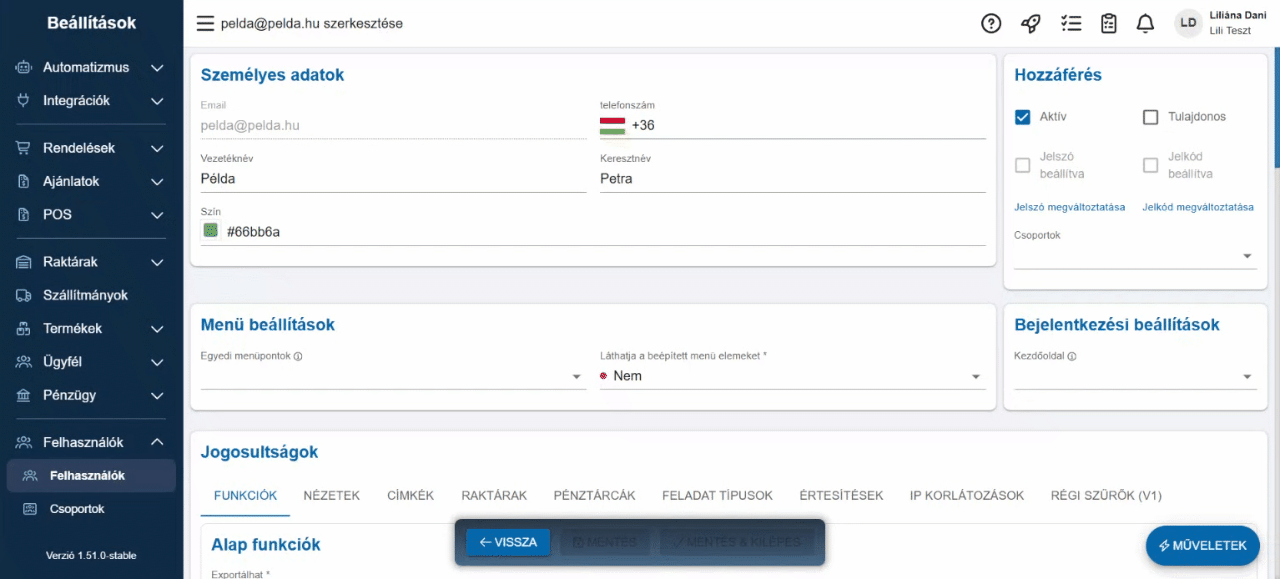Click the Keresztnév input field
Screen dimensions: 1280x579
click(x=790, y=178)
